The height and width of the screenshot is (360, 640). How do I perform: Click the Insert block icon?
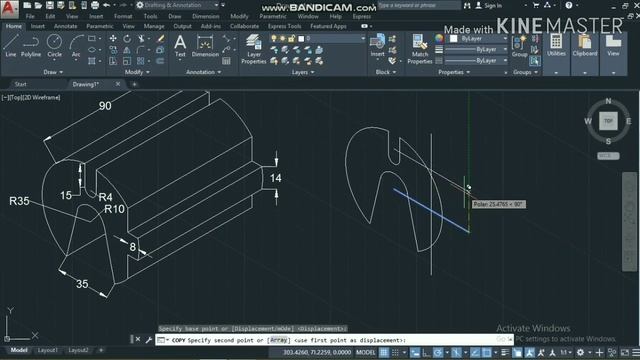coord(377,45)
